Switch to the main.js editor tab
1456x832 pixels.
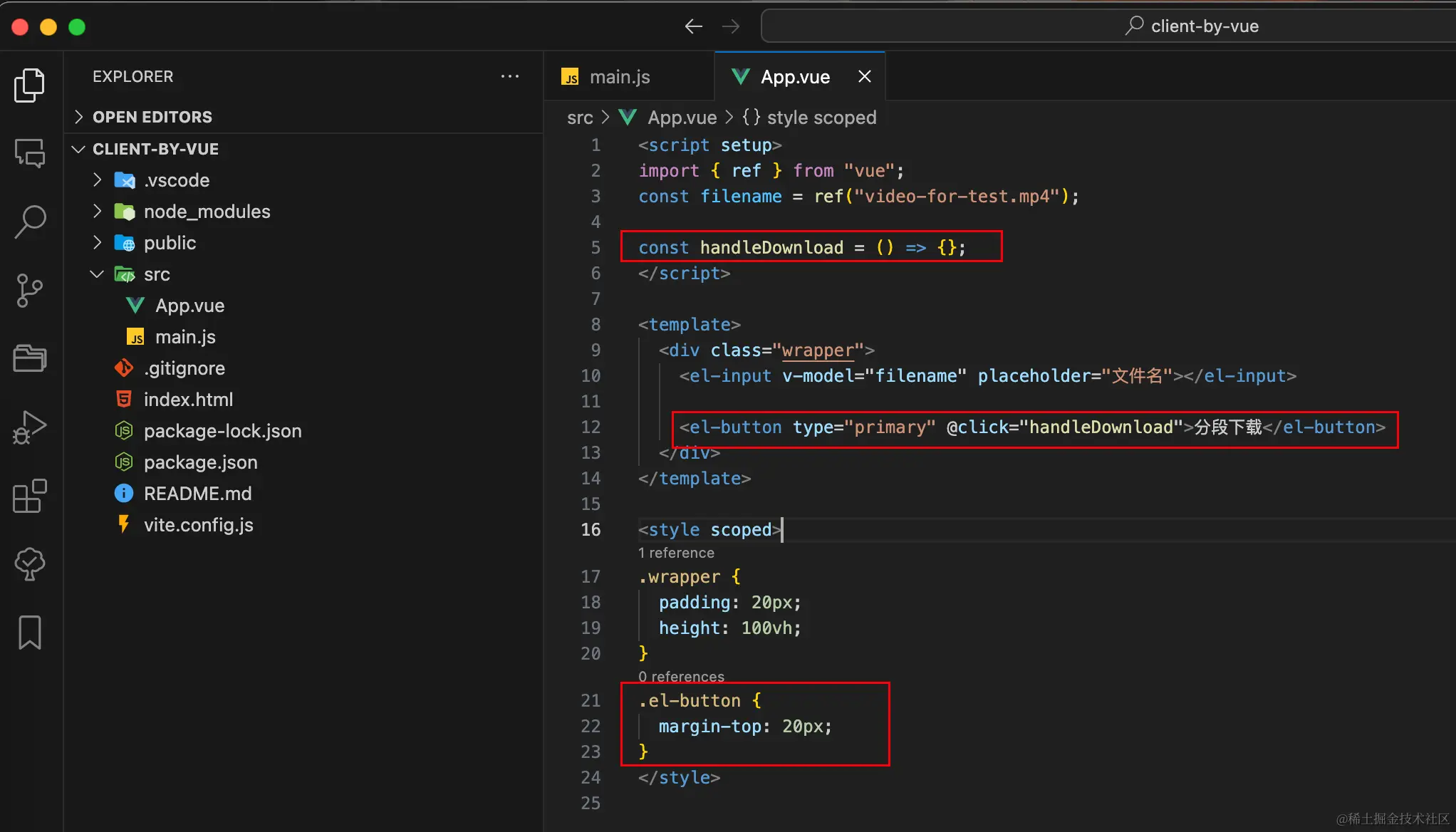click(x=630, y=76)
